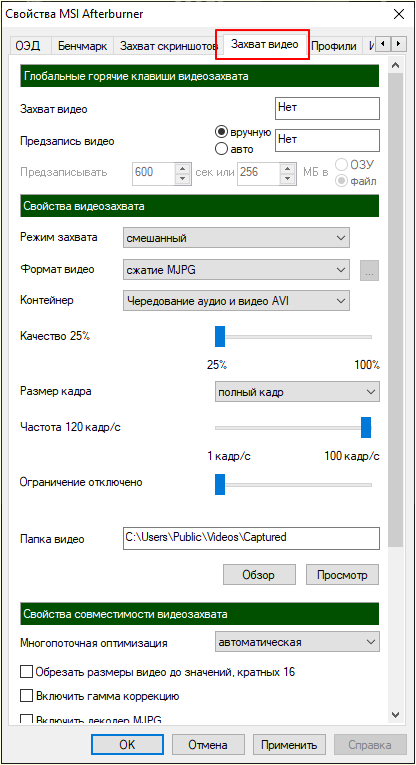Enable Обрезать размеры видео кратных 16 checkbox
Screen dimensions: 416x765
pos(26,672)
